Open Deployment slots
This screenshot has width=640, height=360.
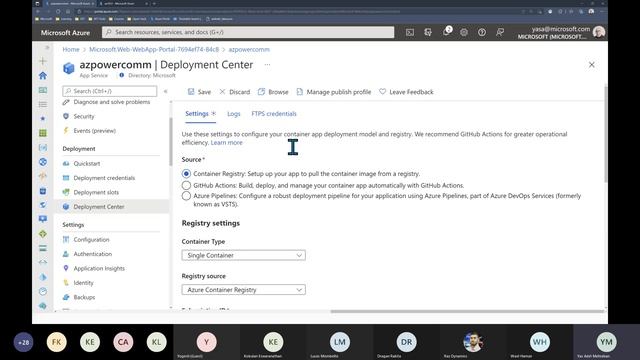[96, 192]
